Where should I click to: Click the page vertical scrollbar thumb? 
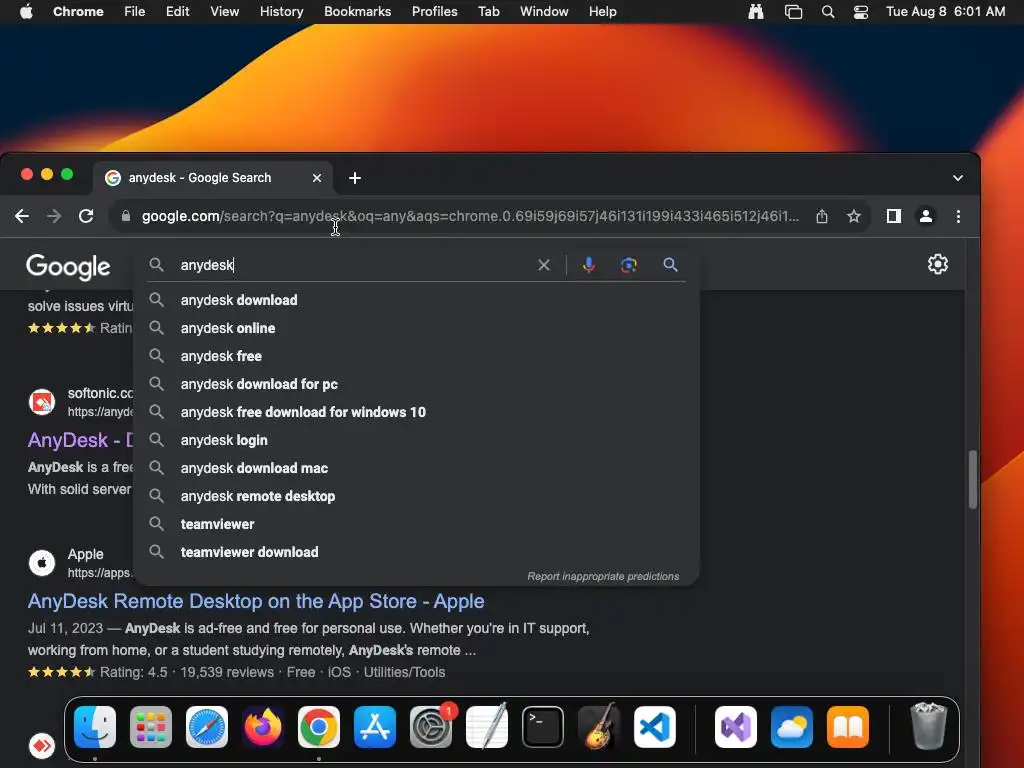(x=972, y=479)
